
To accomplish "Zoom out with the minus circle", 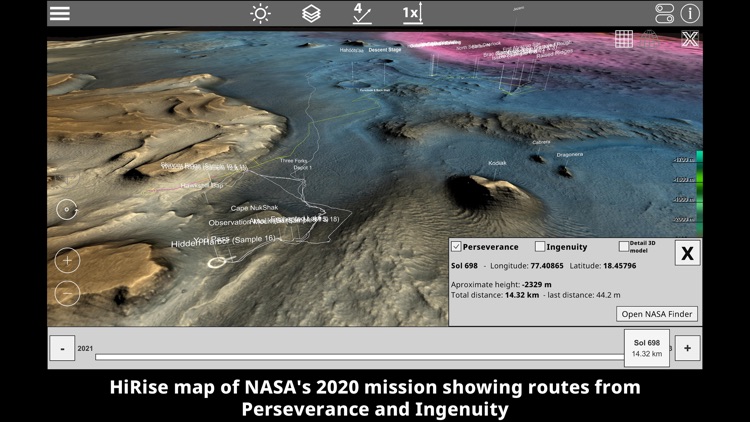I will pyautogui.click(x=67, y=293).
